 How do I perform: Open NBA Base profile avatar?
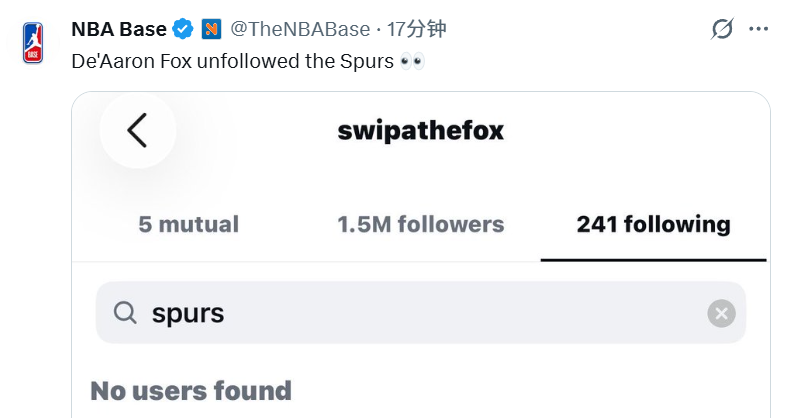pos(33,43)
